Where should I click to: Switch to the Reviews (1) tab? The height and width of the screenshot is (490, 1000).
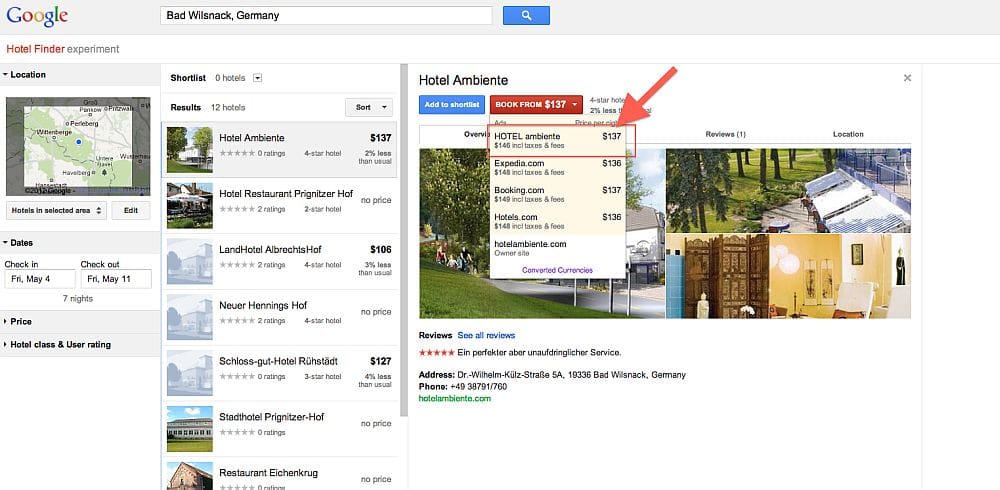point(725,135)
